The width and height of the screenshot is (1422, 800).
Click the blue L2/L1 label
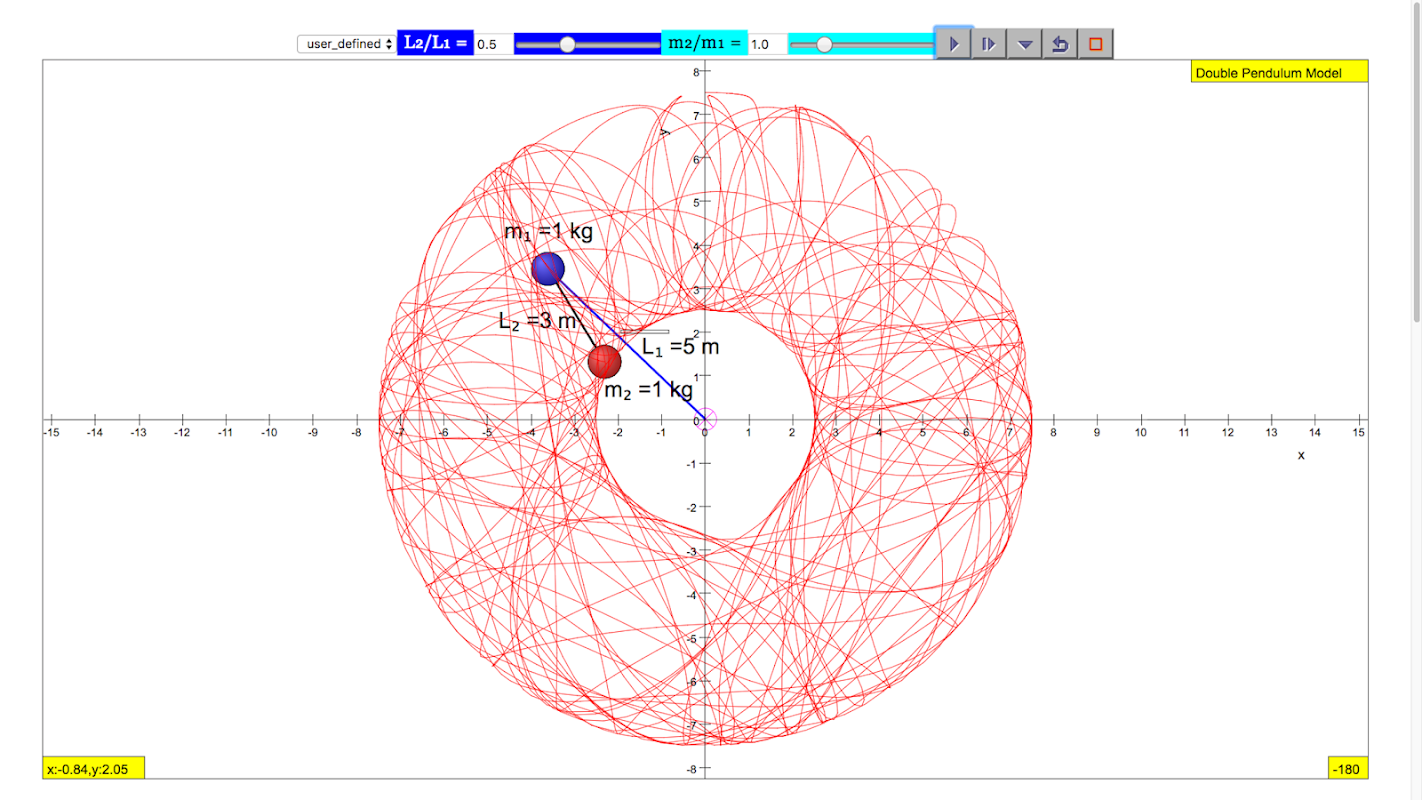coord(435,43)
